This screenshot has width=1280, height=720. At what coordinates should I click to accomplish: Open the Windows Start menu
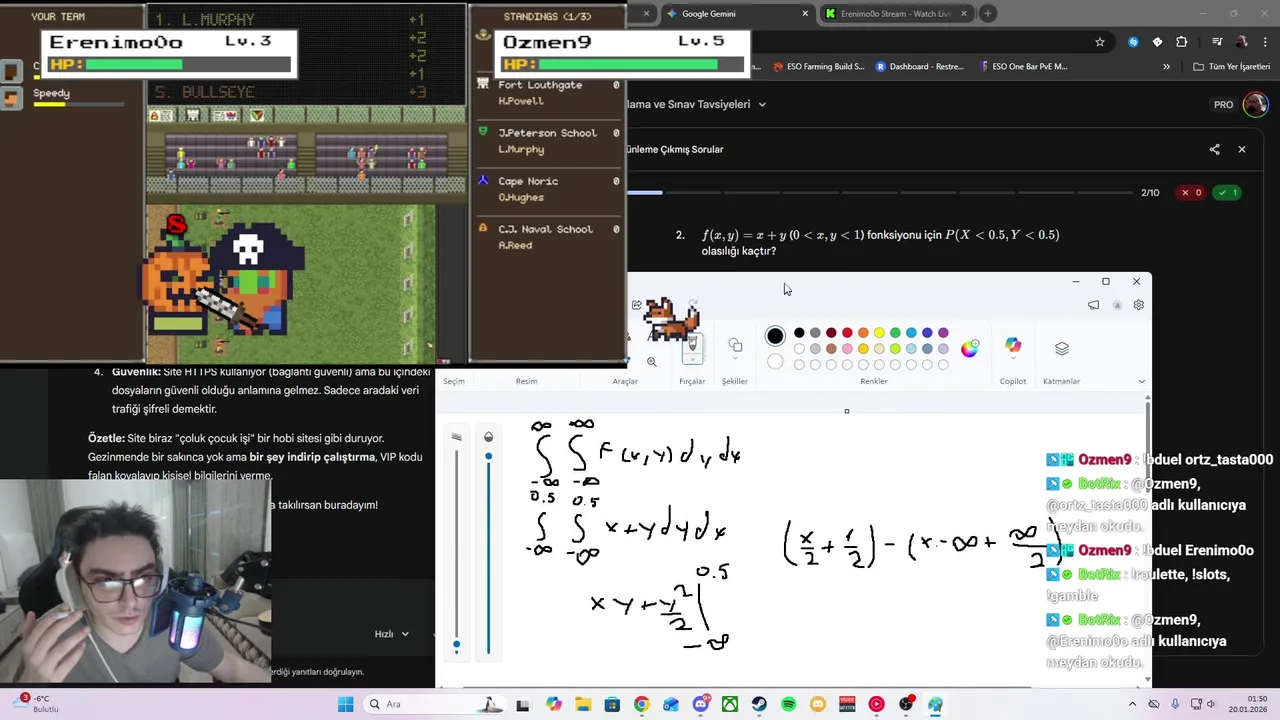tap(346, 704)
